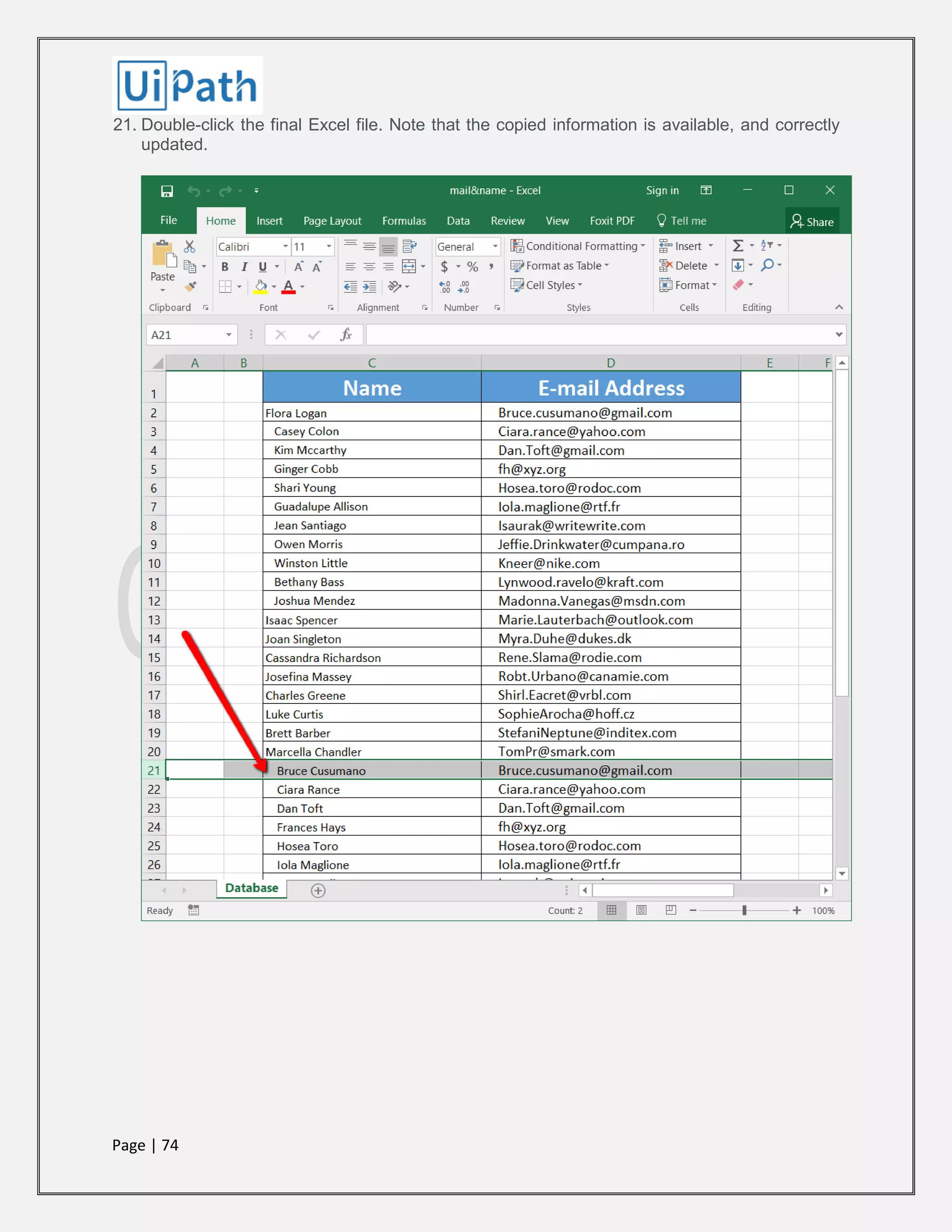Click the Paste clipboard icon
Viewport: 952px width, 1232px height.
pos(163,253)
